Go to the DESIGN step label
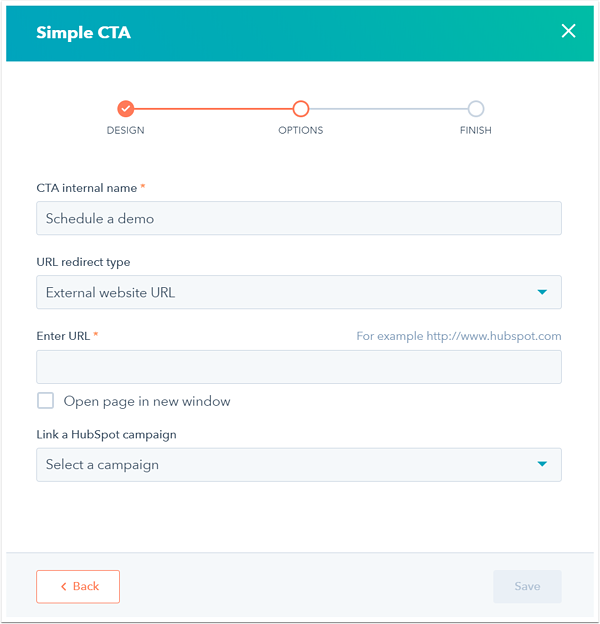Viewport: 600px width, 624px height. (x=125, y=131)
